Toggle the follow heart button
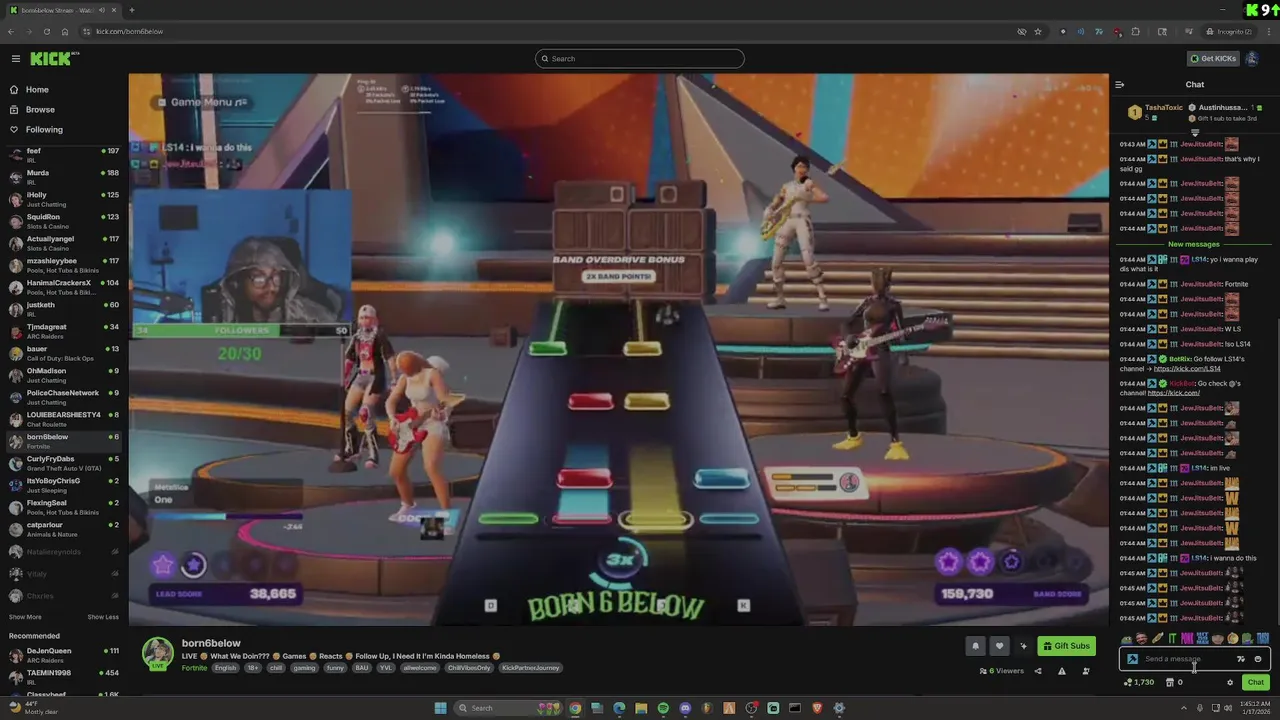The height and width of the screenshot is (720, 1280). click(999, 646)
